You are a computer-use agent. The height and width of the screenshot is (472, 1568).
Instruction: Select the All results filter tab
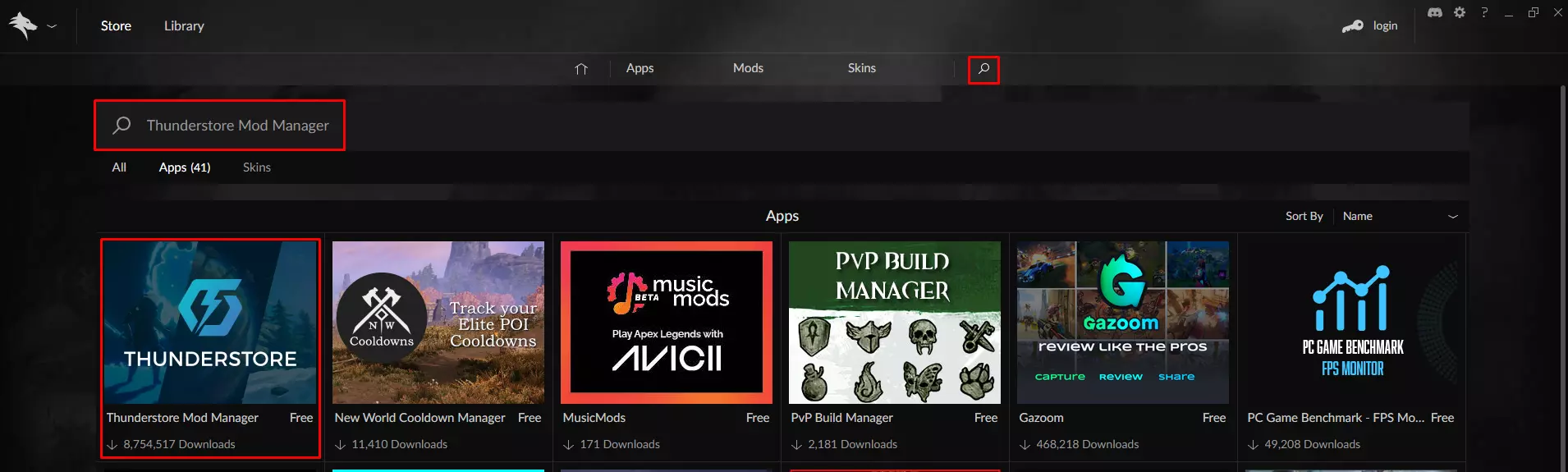pyautogui.click(x=119, y=167)
